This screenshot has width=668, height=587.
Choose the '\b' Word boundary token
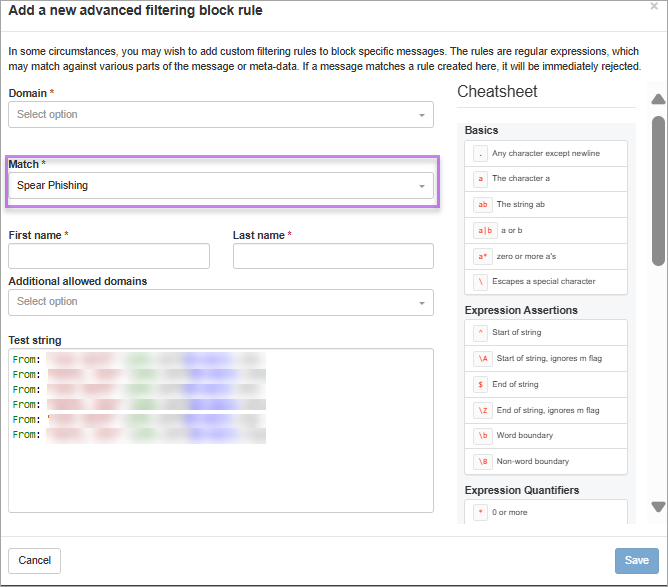[x=483, y=436]
